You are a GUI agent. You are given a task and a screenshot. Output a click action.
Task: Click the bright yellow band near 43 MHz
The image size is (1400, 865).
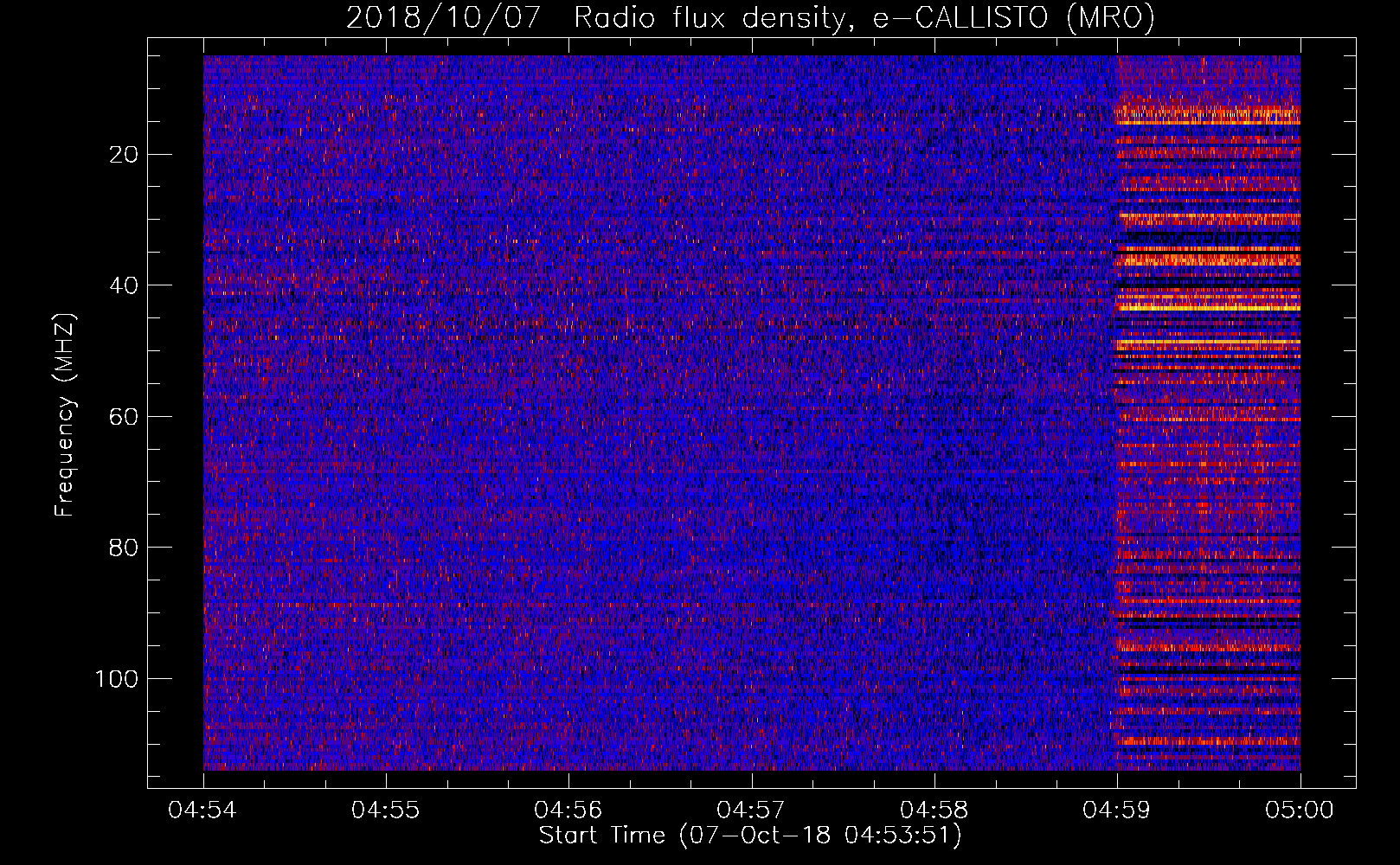pos(1209,306)
